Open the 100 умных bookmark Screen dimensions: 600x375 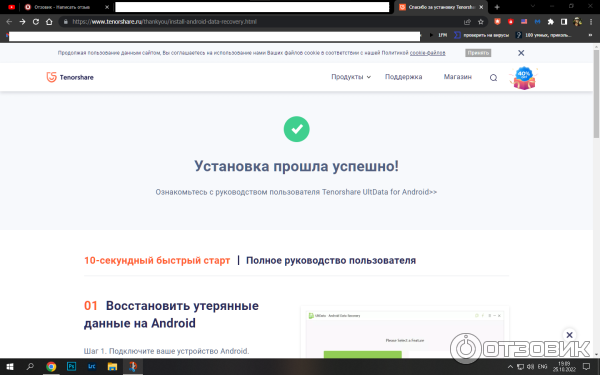point(543,35)
